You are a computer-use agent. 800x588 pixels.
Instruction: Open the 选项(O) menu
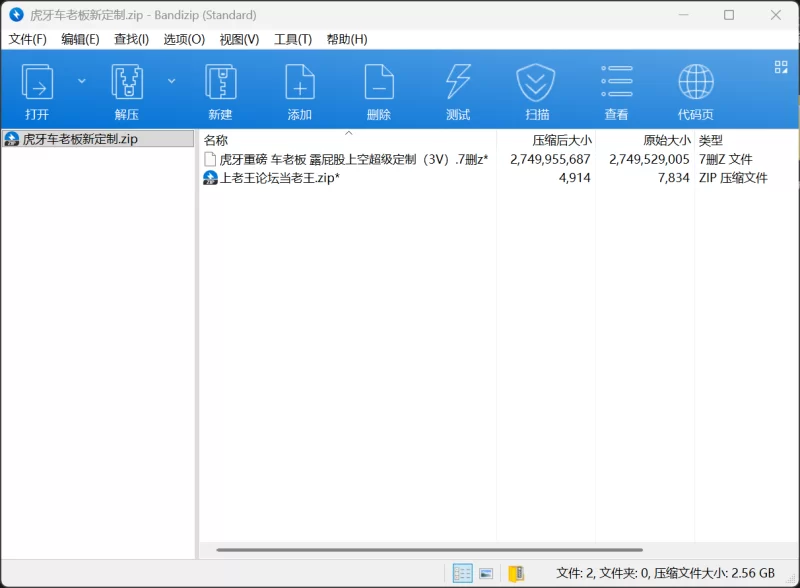184,39
